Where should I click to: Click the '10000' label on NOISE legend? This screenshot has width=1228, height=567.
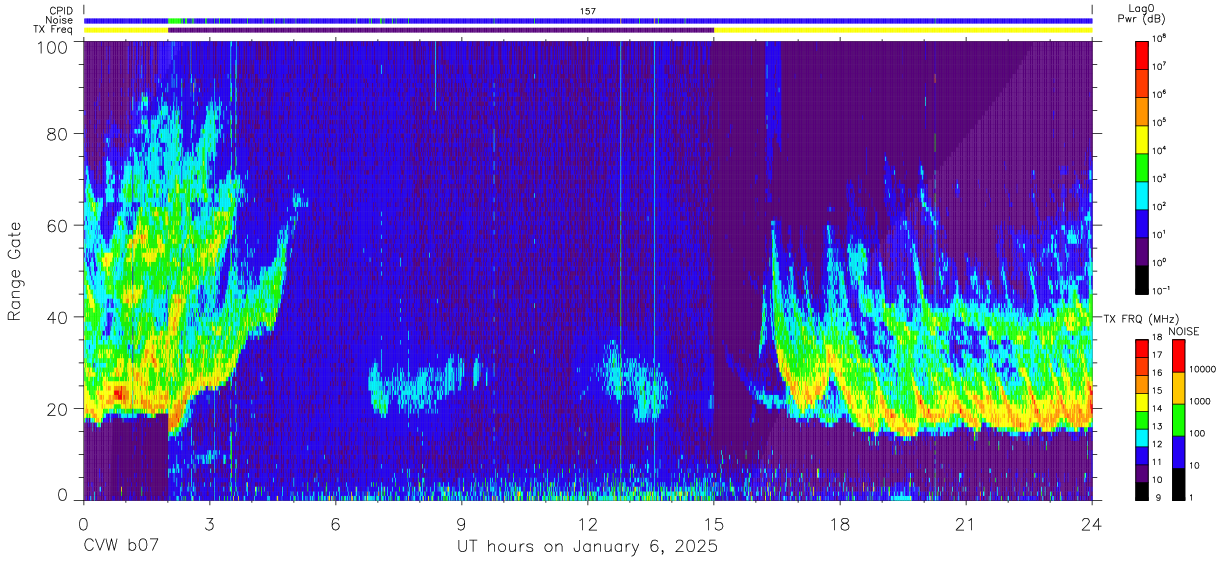point(1203,371)
